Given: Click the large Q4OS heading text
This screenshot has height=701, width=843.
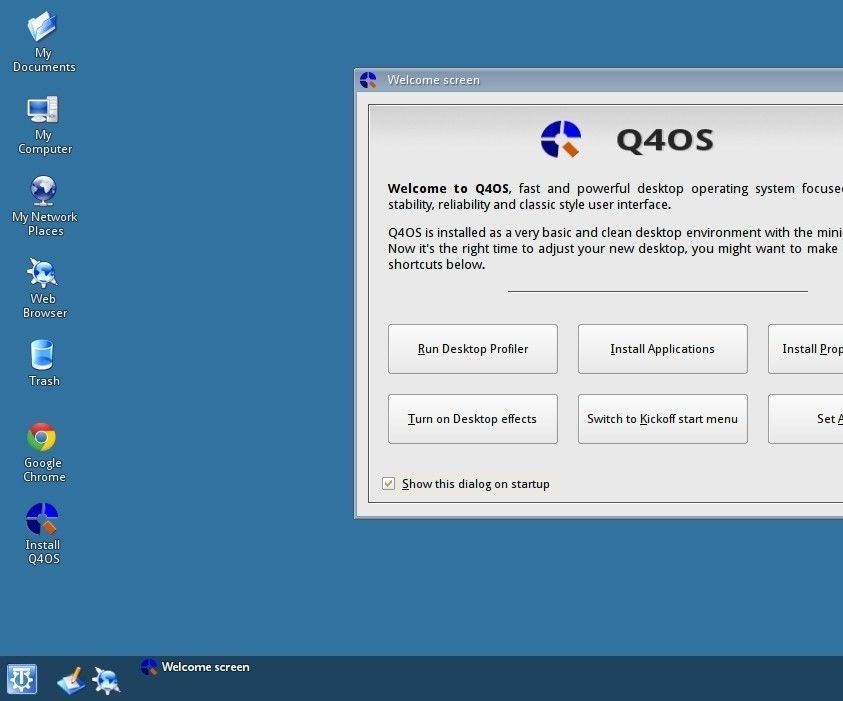Looking at the screenshot, I should pyautogui.click(x=665, y=140).
